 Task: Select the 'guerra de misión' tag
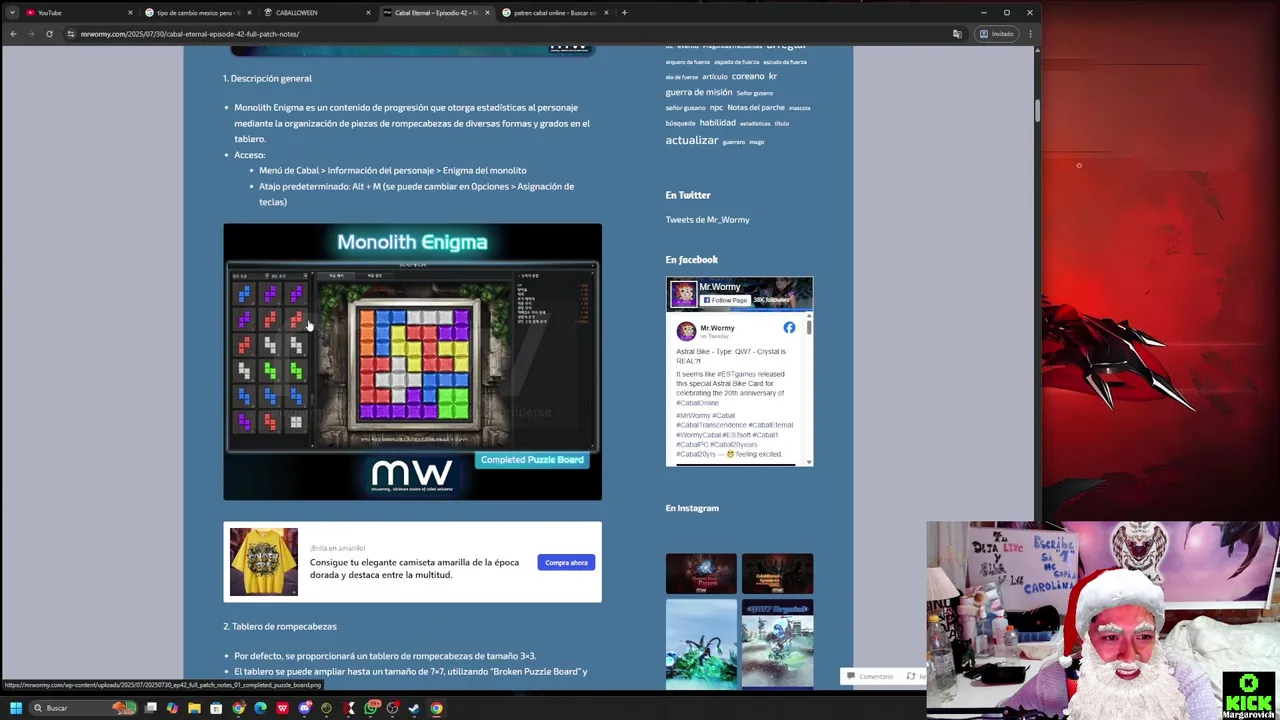click(x=699, y=92)
